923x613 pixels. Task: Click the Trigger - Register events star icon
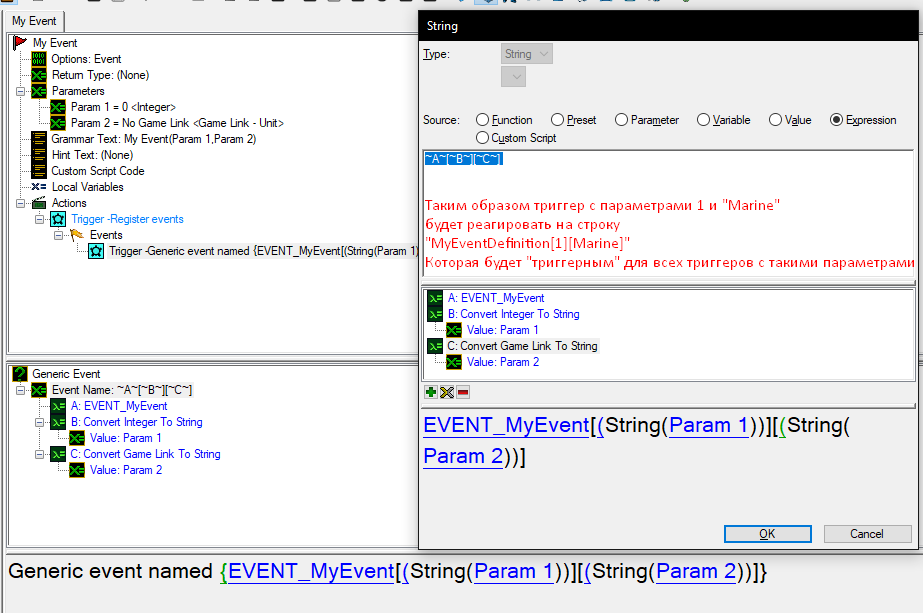(x=58, y=219)
